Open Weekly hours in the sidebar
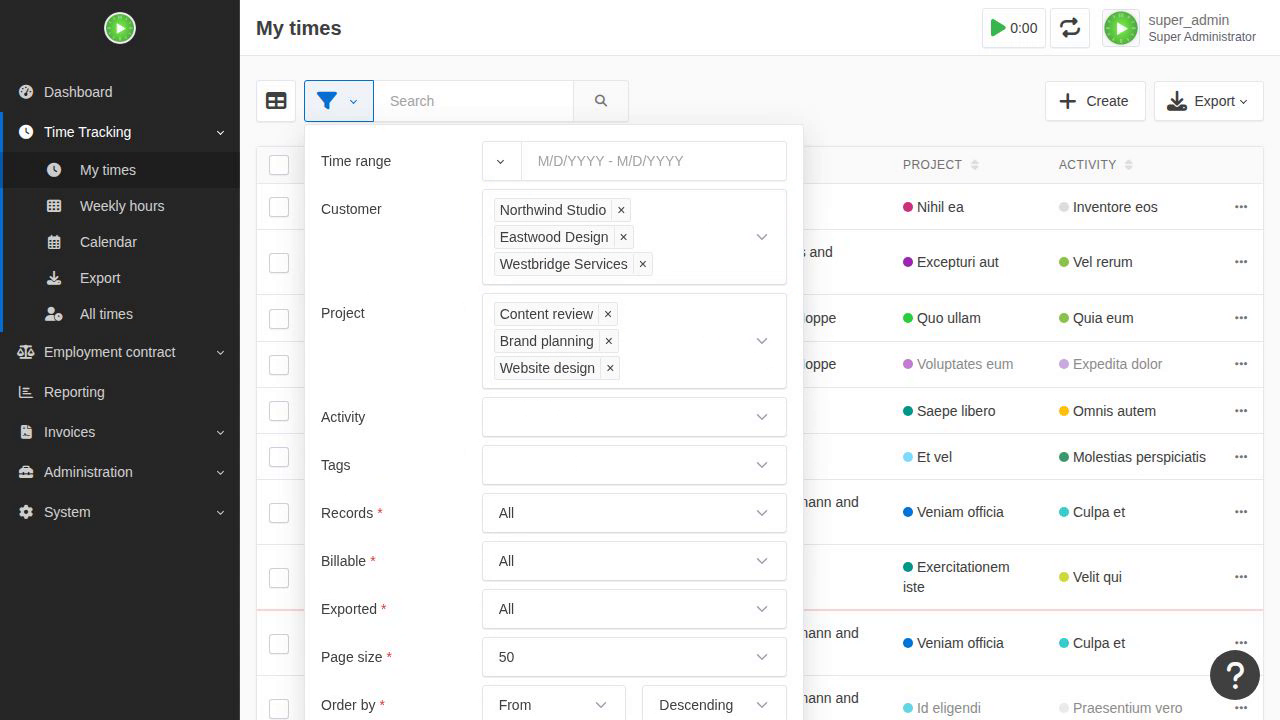The image size is (1280, 720). [122, 206]
